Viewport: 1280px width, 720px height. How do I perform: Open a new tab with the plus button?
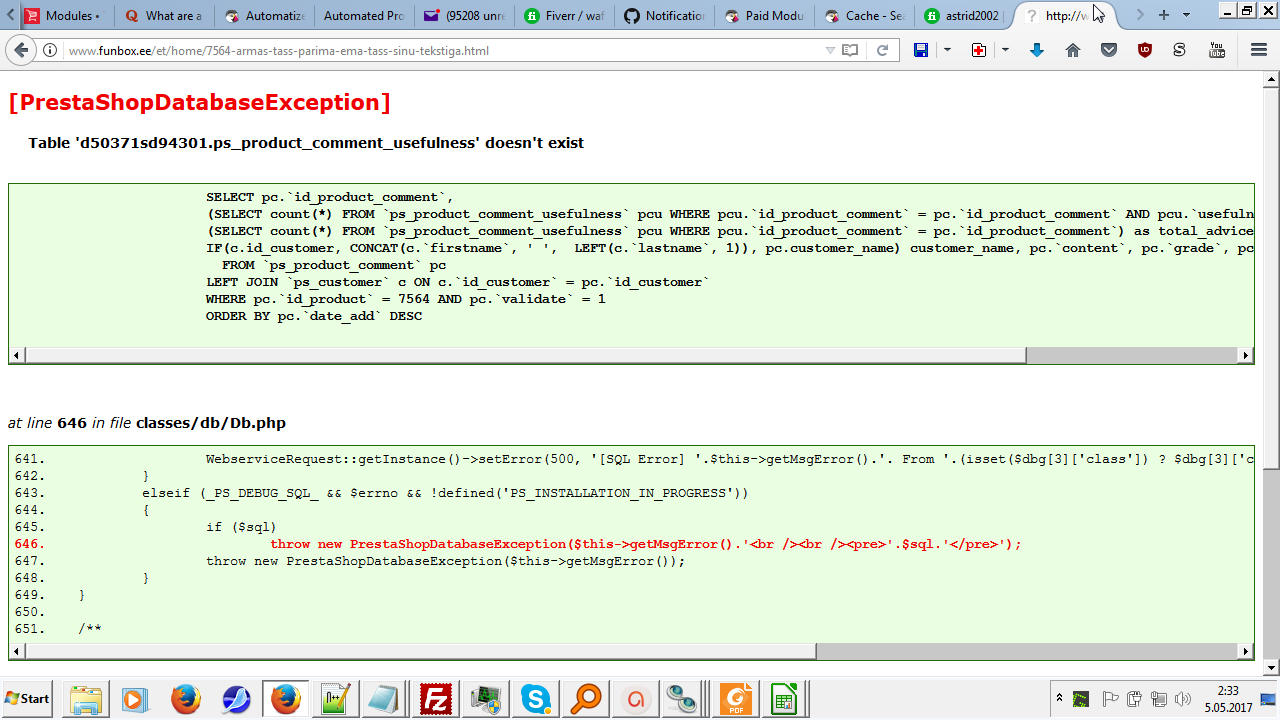[x=1164, y=15]
